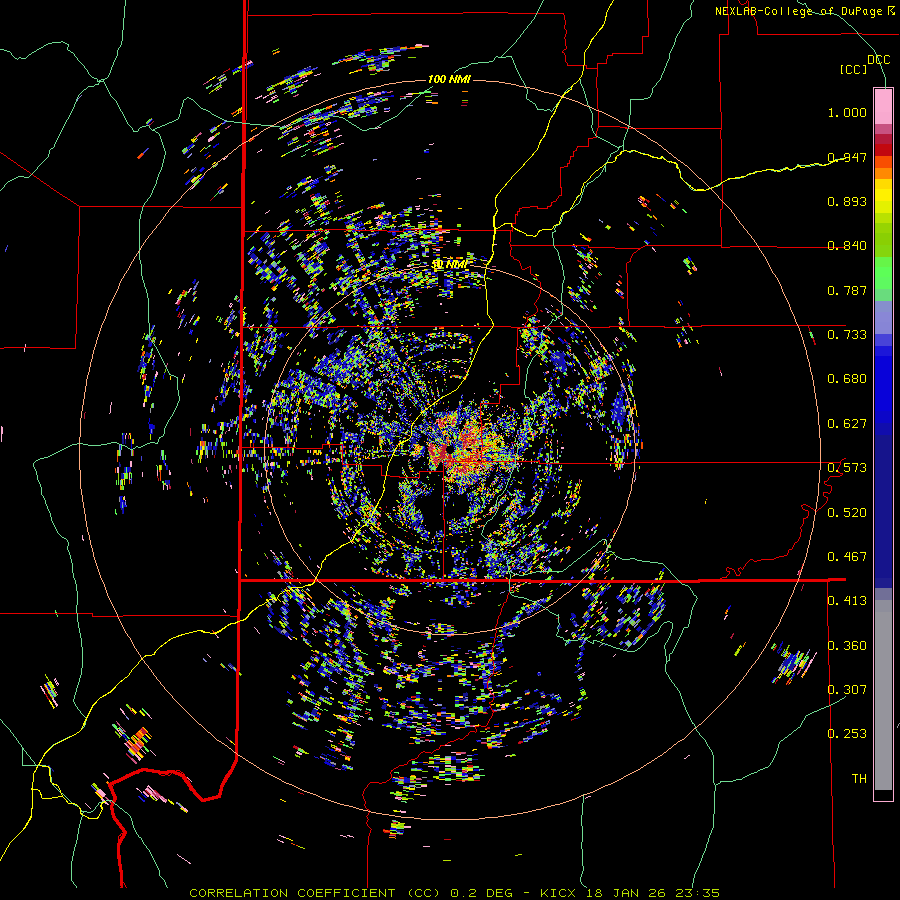Select the 0.360 scale value
This screenshot has height=900, width=900.
click(847, 646)
